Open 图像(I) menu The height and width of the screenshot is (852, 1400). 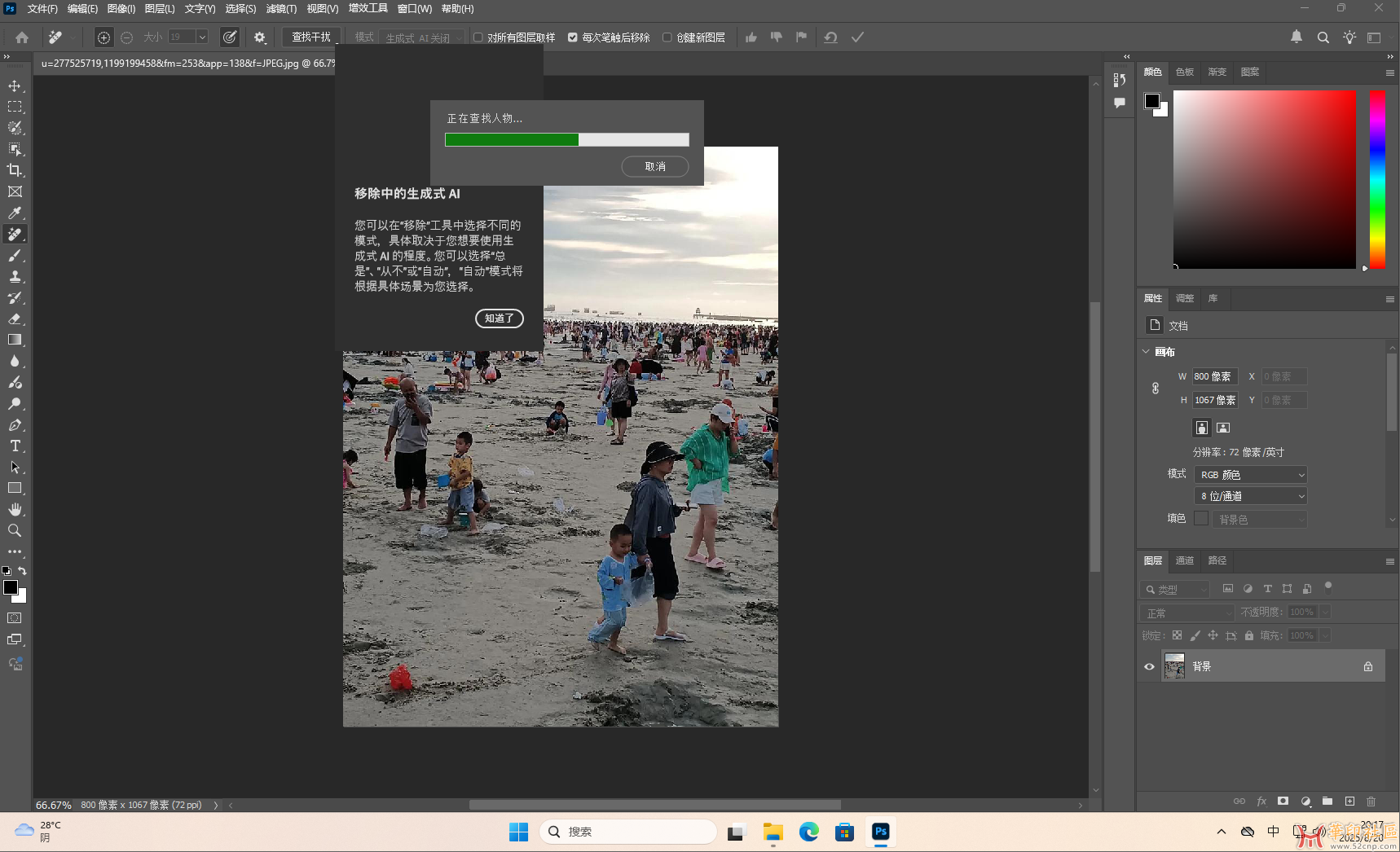click(x=121, y=9)
